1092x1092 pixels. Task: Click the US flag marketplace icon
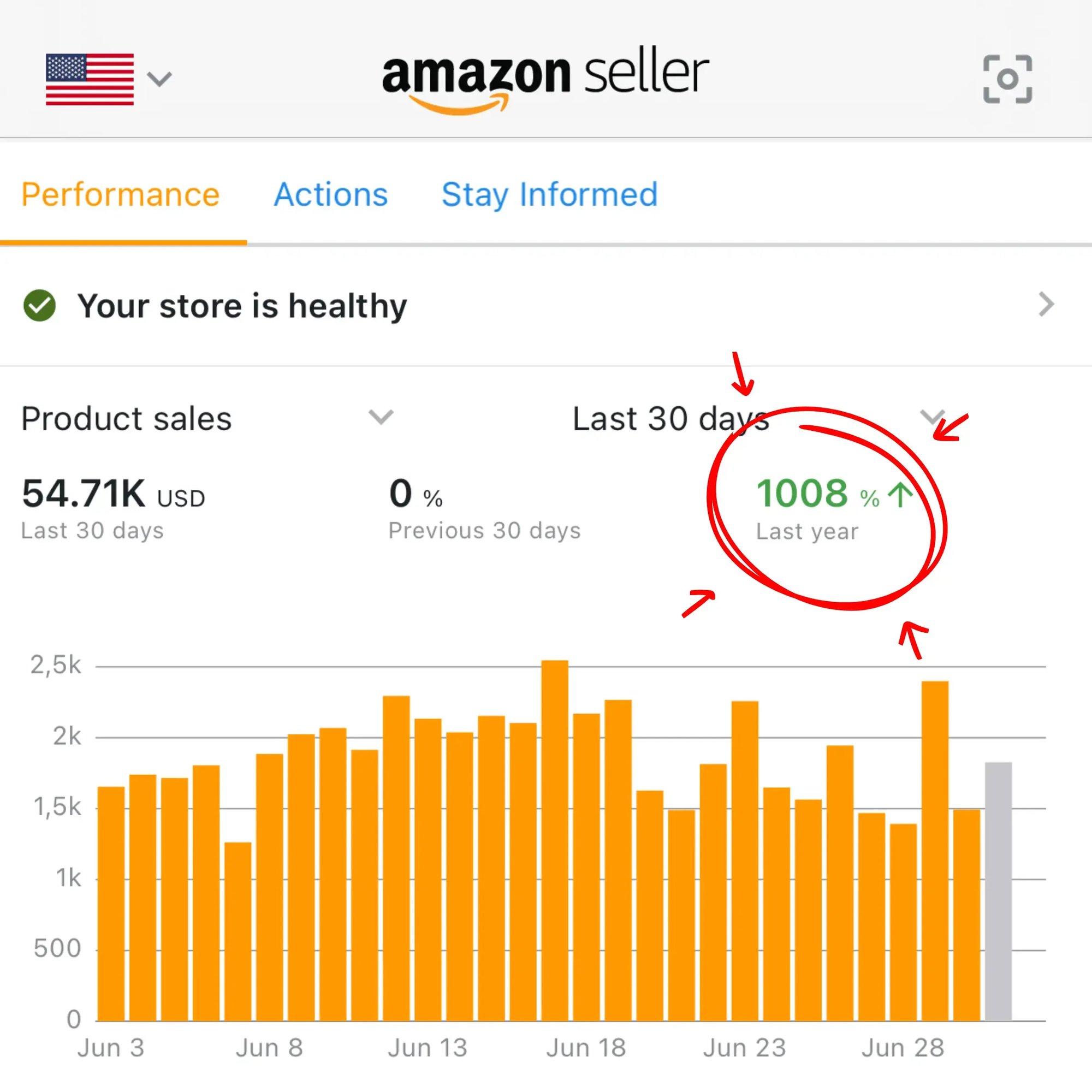pos(90,79)
